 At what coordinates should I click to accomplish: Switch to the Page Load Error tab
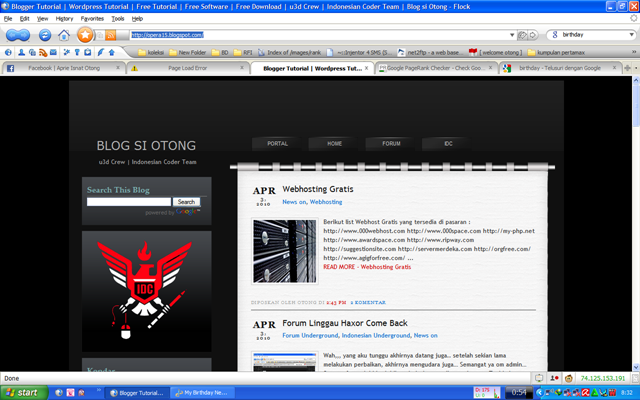187,68
